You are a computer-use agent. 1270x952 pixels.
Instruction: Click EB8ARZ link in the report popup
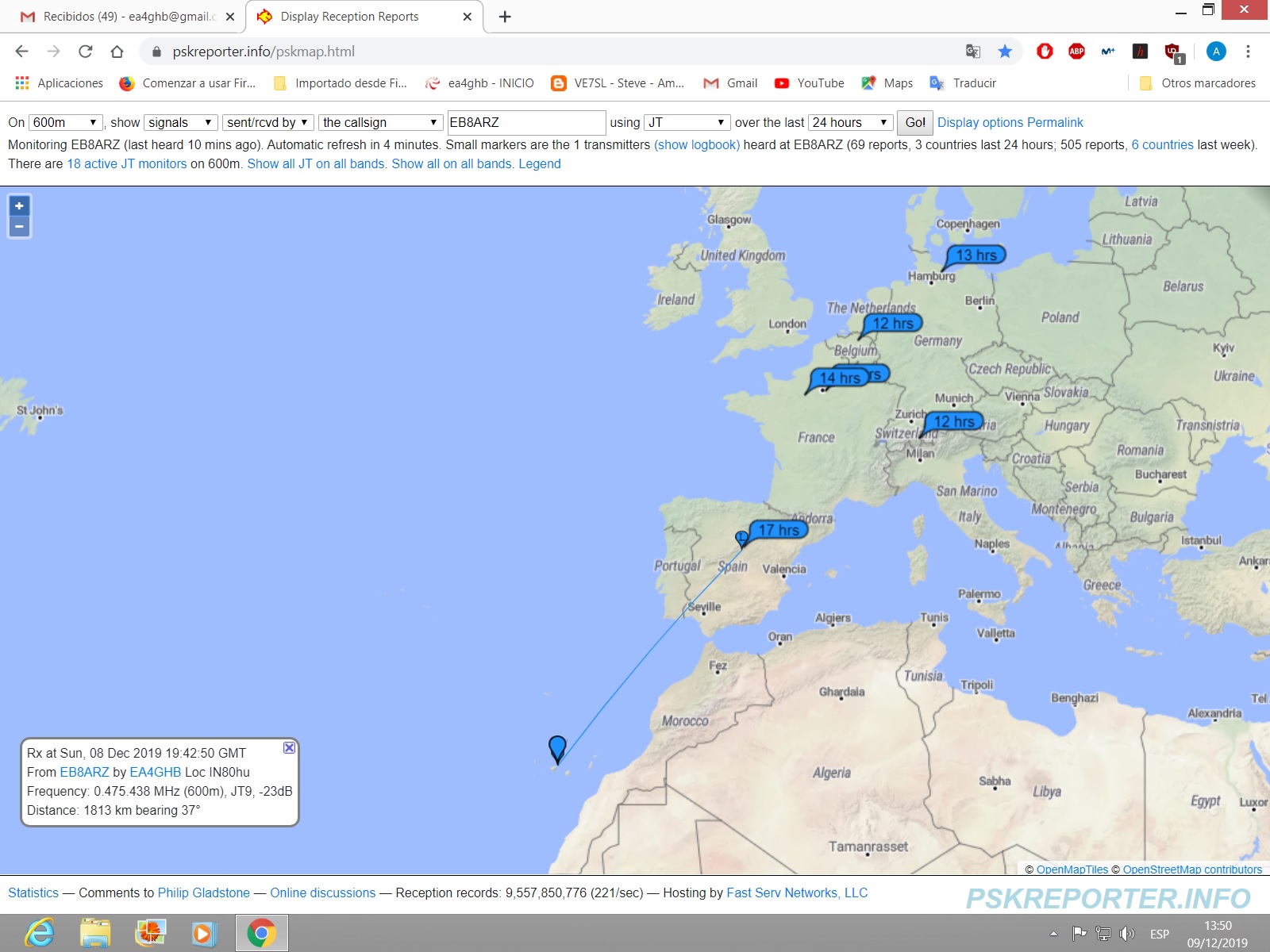84,772
